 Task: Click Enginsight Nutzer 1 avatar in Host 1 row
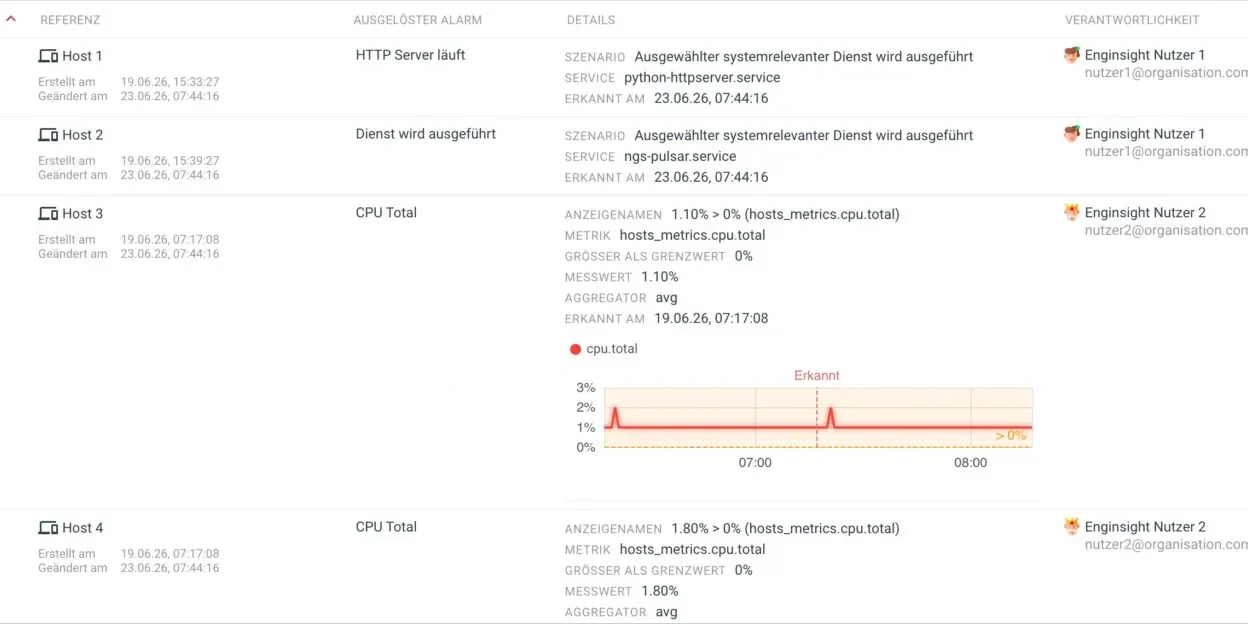coord(1072,55)
